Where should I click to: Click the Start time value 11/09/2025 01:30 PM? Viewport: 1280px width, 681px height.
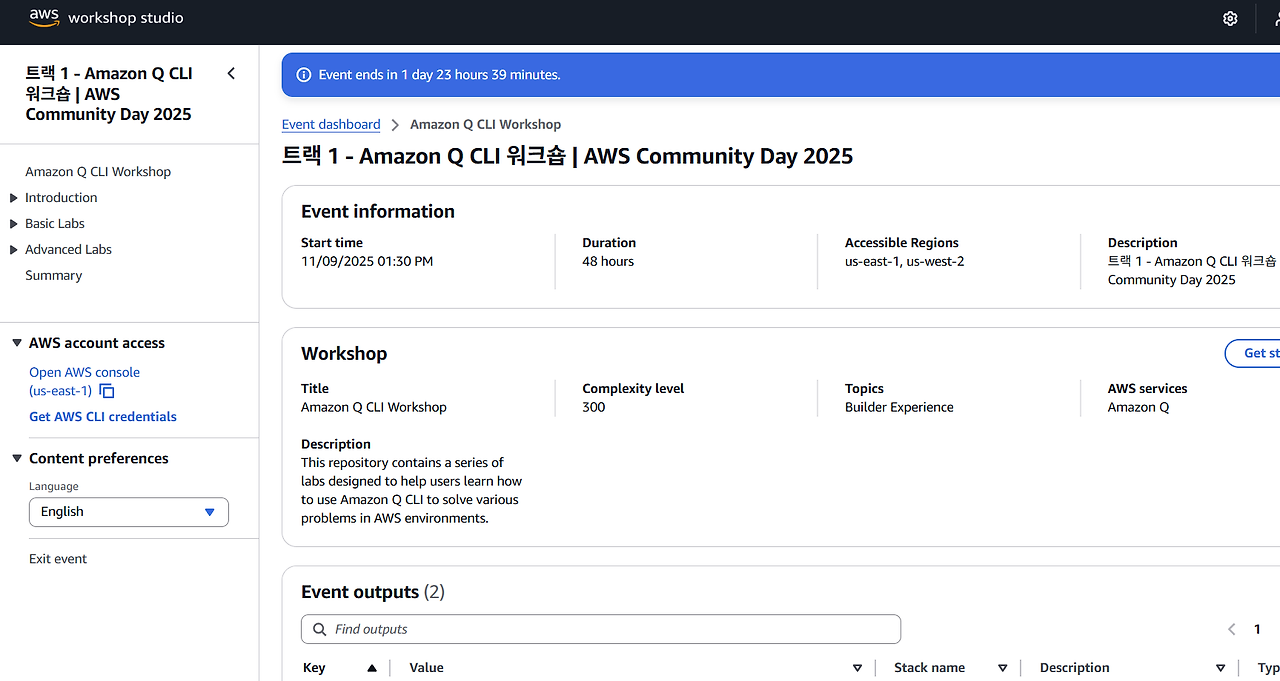point(367,262)
